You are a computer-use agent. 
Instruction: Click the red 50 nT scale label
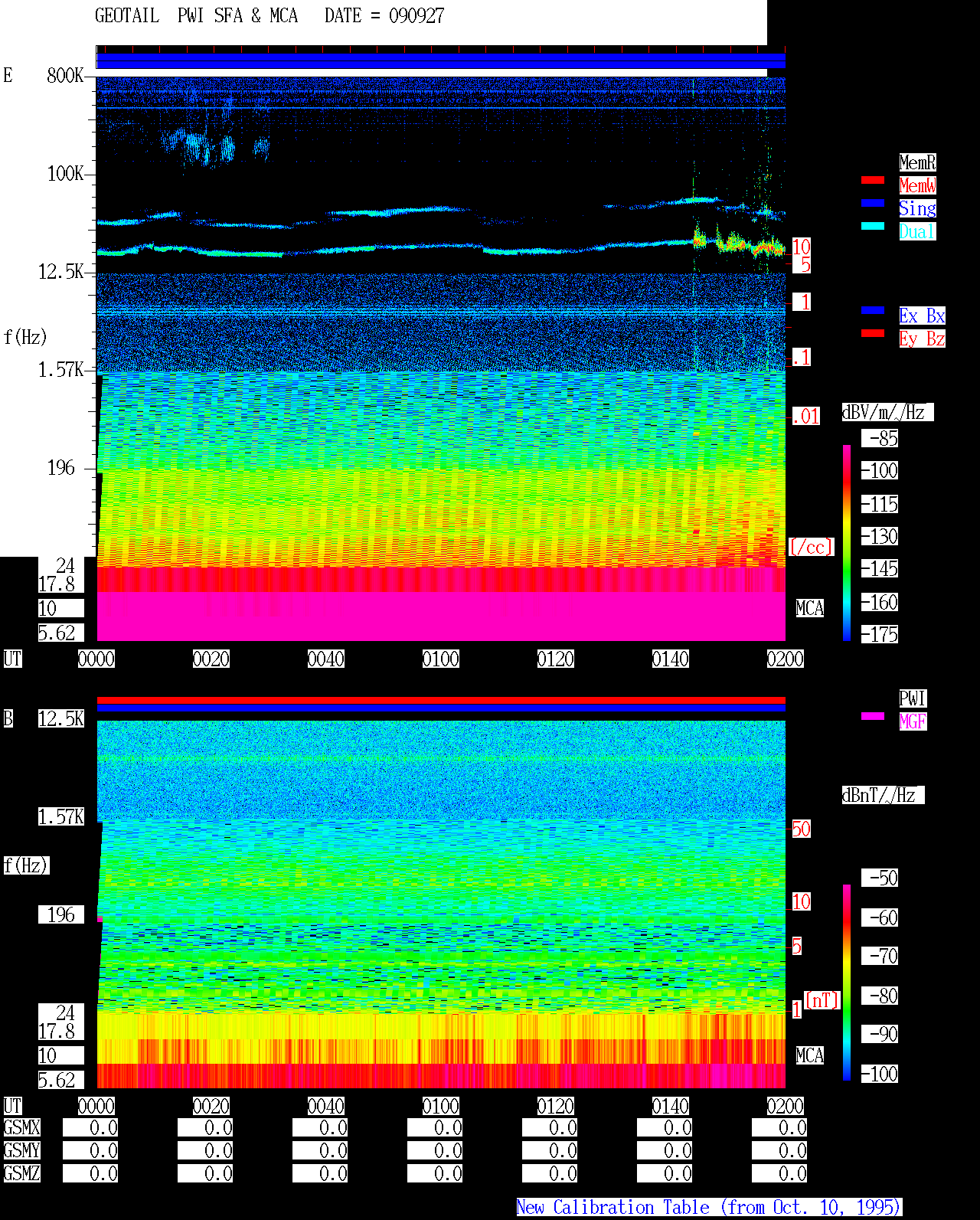point(801,829)
